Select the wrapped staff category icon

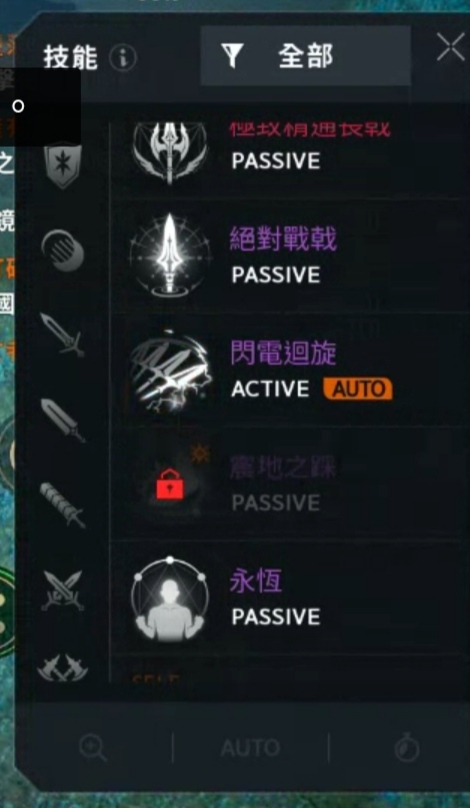click(62, 505)
